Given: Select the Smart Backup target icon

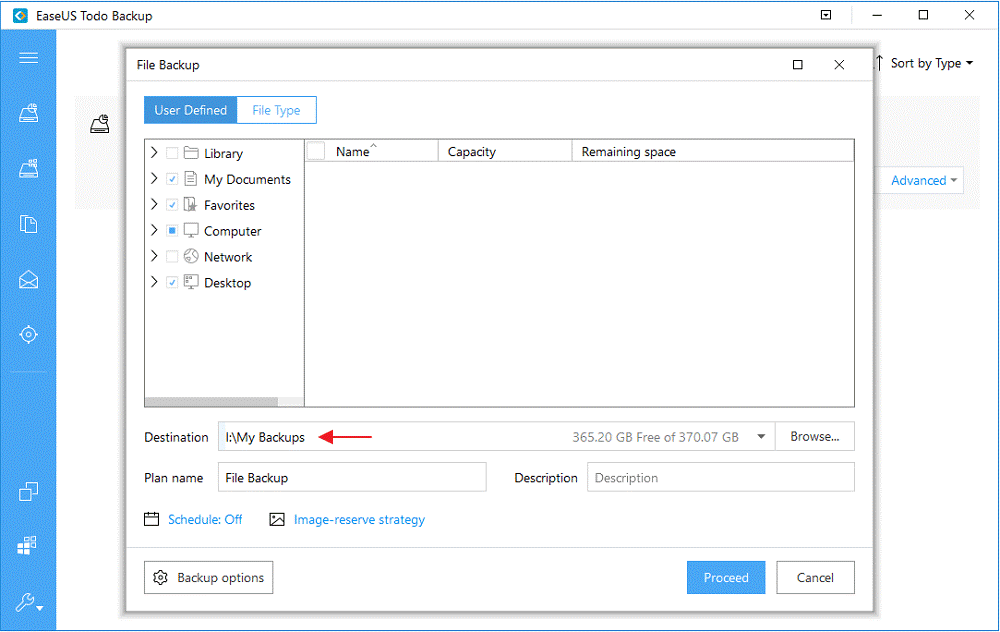Looking at the screenshot, I should pyautogui.click(x=27, y=334).
